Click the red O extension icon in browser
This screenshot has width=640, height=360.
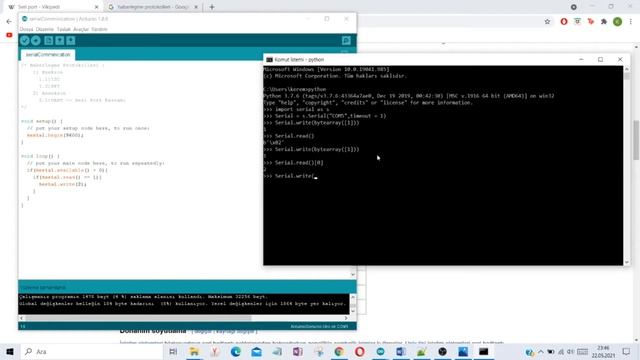(x=564, y=22)
